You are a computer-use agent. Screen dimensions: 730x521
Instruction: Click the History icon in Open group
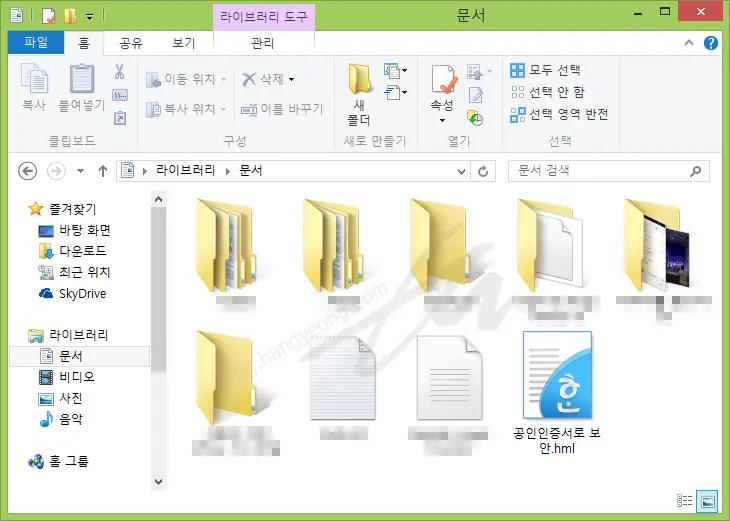pyautogui.click(x=475, y=118)
